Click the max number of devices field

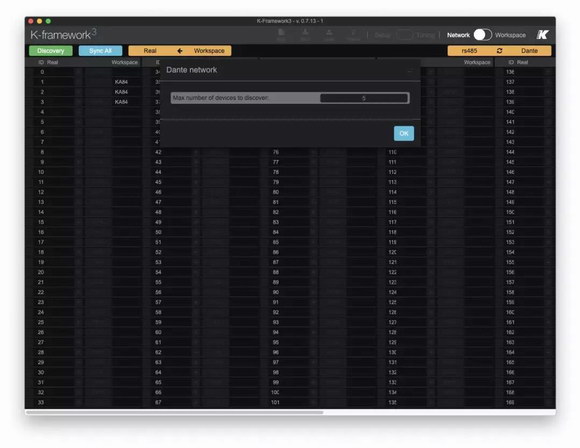point(364,98)
